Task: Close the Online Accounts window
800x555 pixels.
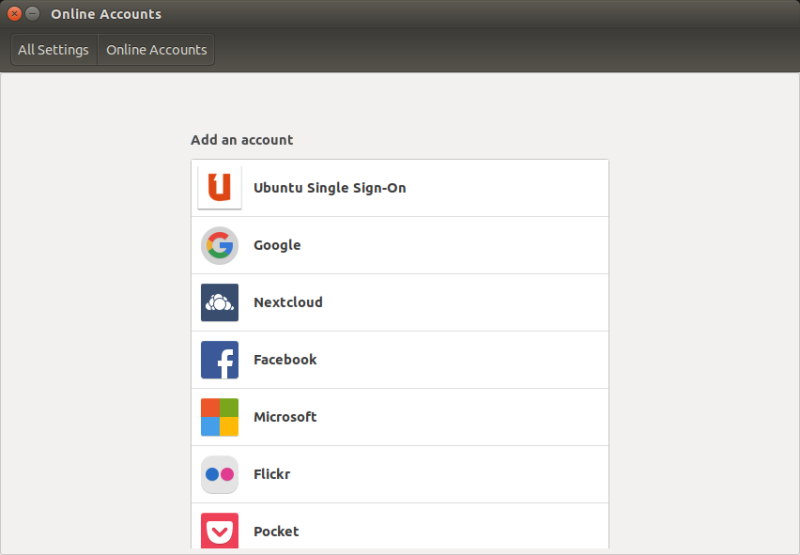Action: pos(14,14)
